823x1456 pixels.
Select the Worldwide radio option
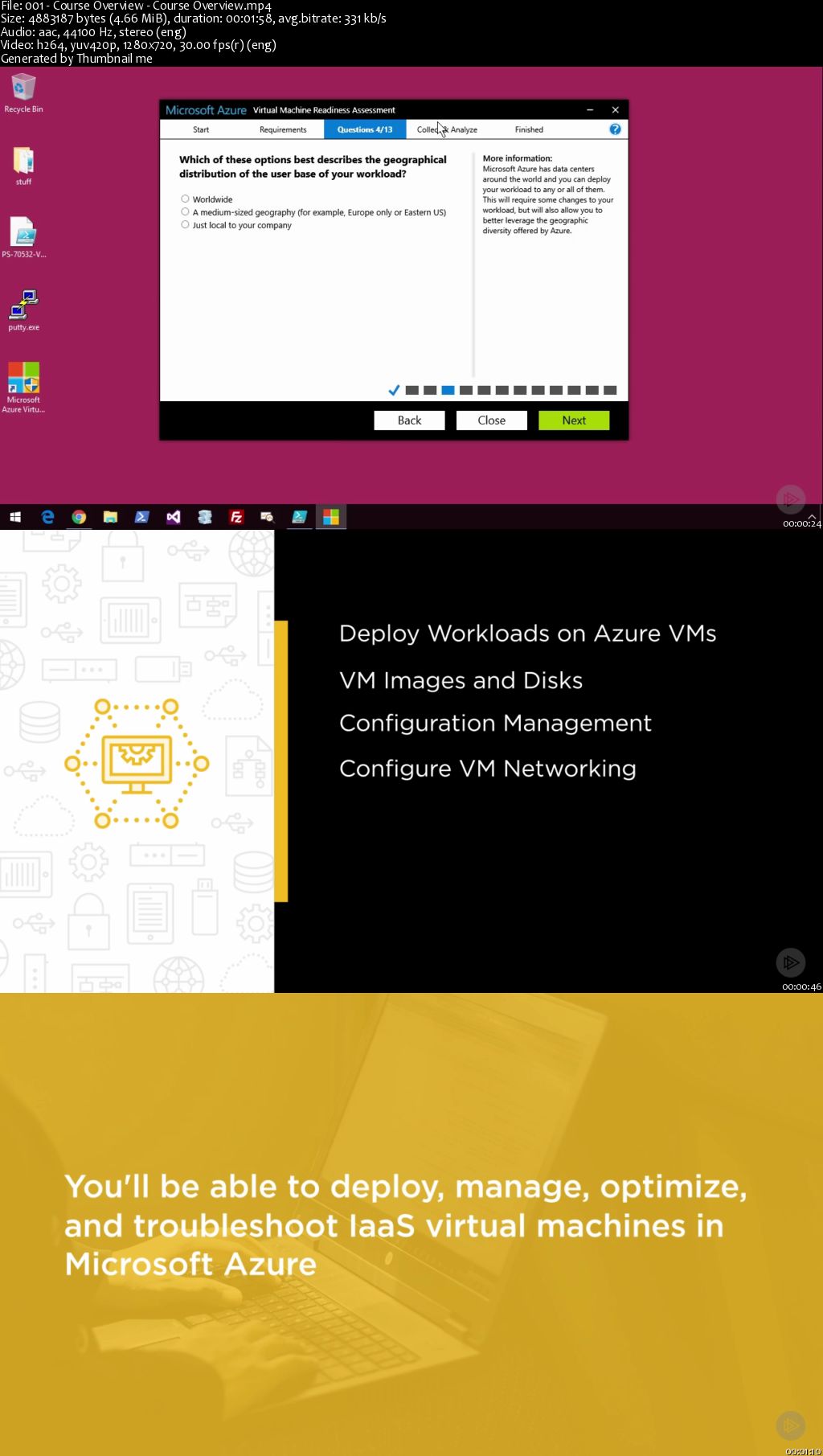[185, 199]
